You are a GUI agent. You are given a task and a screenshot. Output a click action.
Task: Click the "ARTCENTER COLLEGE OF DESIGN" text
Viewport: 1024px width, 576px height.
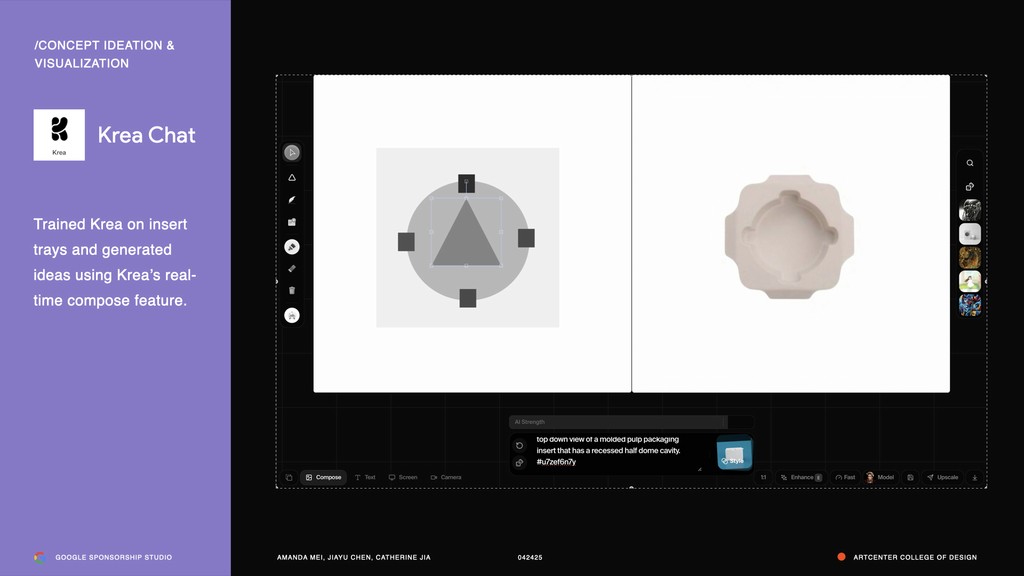click(915, 557)
